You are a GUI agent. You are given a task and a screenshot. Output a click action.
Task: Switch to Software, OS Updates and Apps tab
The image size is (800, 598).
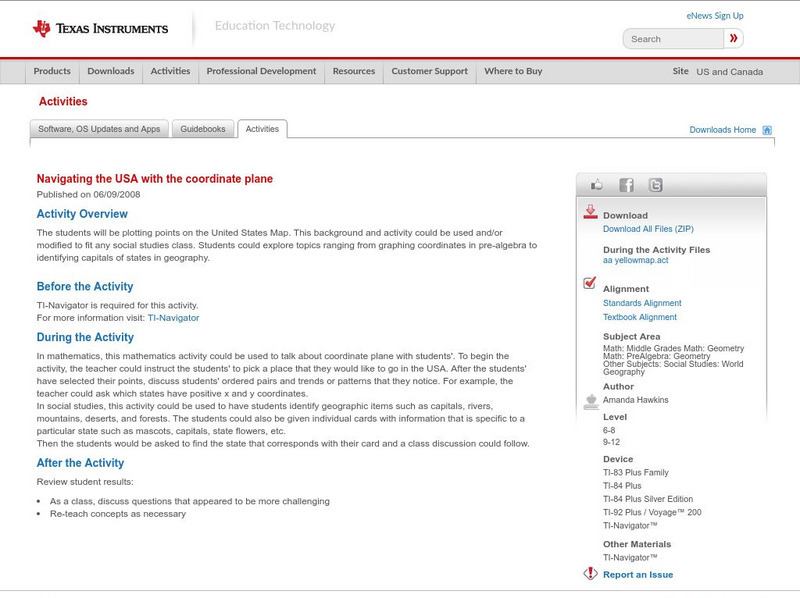point(99,129)
